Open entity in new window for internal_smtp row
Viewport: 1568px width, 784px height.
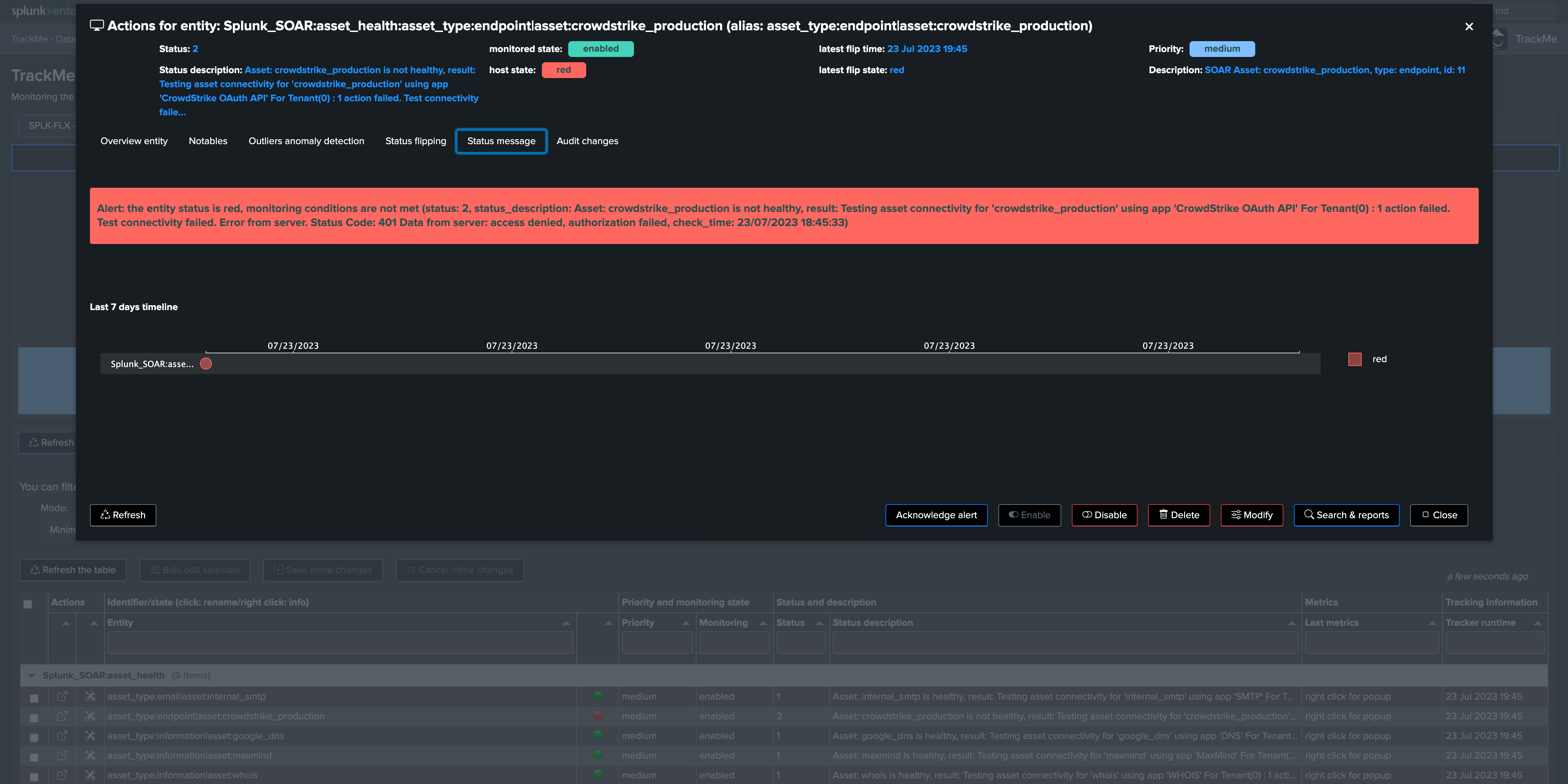pos(62,696)
